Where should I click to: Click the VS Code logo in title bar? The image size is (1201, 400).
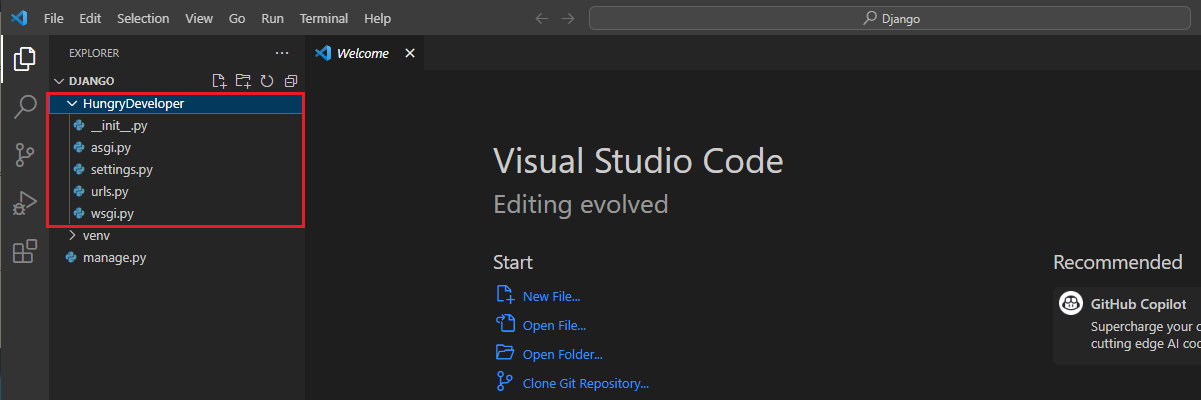click(19, 18)
